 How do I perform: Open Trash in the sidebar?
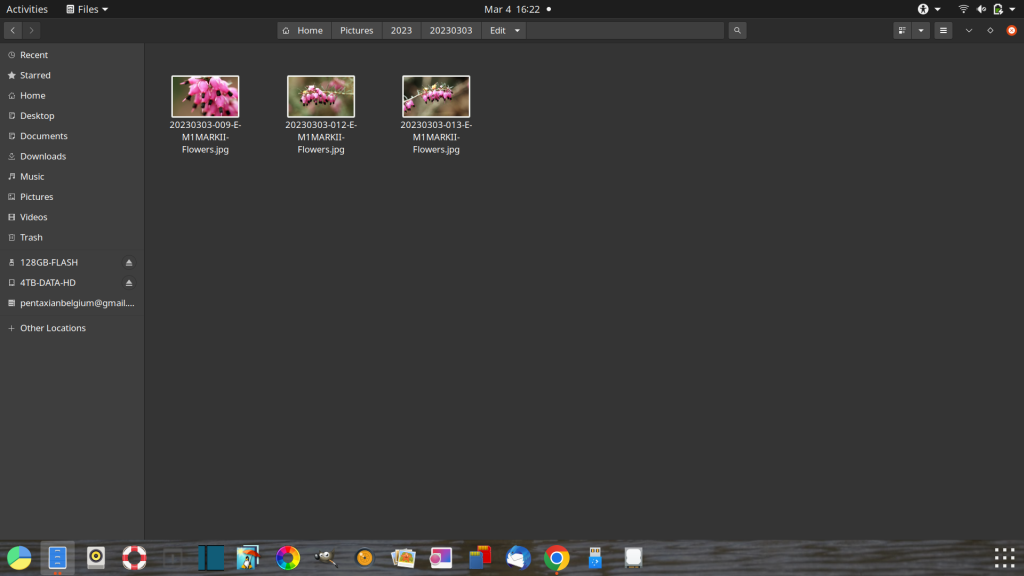[72, 237]
